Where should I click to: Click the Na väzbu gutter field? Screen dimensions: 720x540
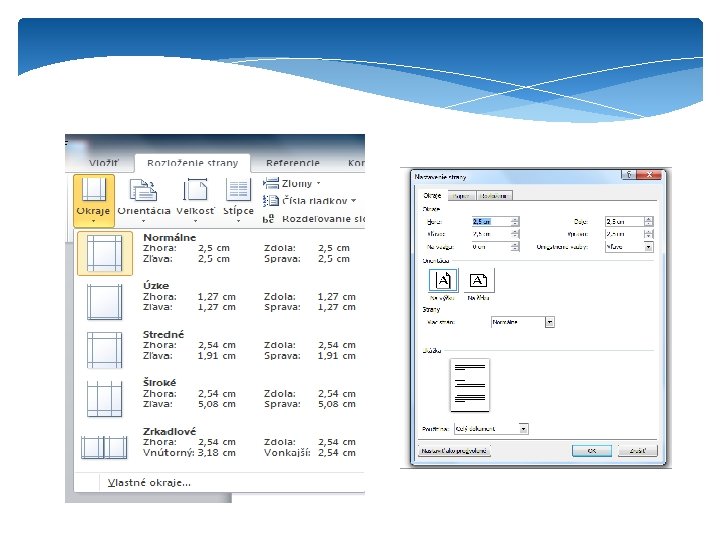(491, 247)
